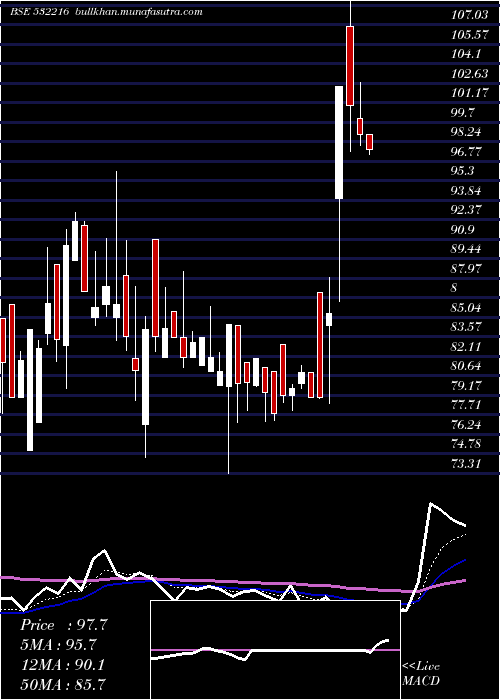This screenshot has height=700, width=500.
Task: Click the 12MA : 90.1 readout
Action: click(63, 664)
